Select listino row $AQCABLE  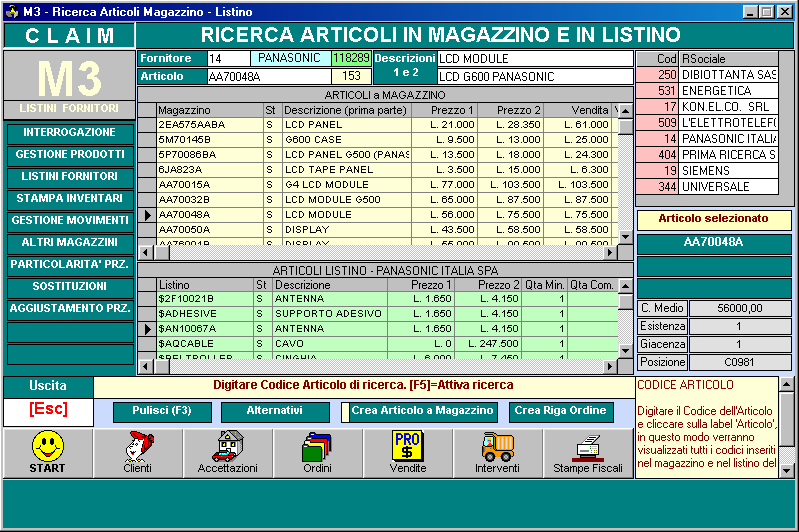pos(378,344)
